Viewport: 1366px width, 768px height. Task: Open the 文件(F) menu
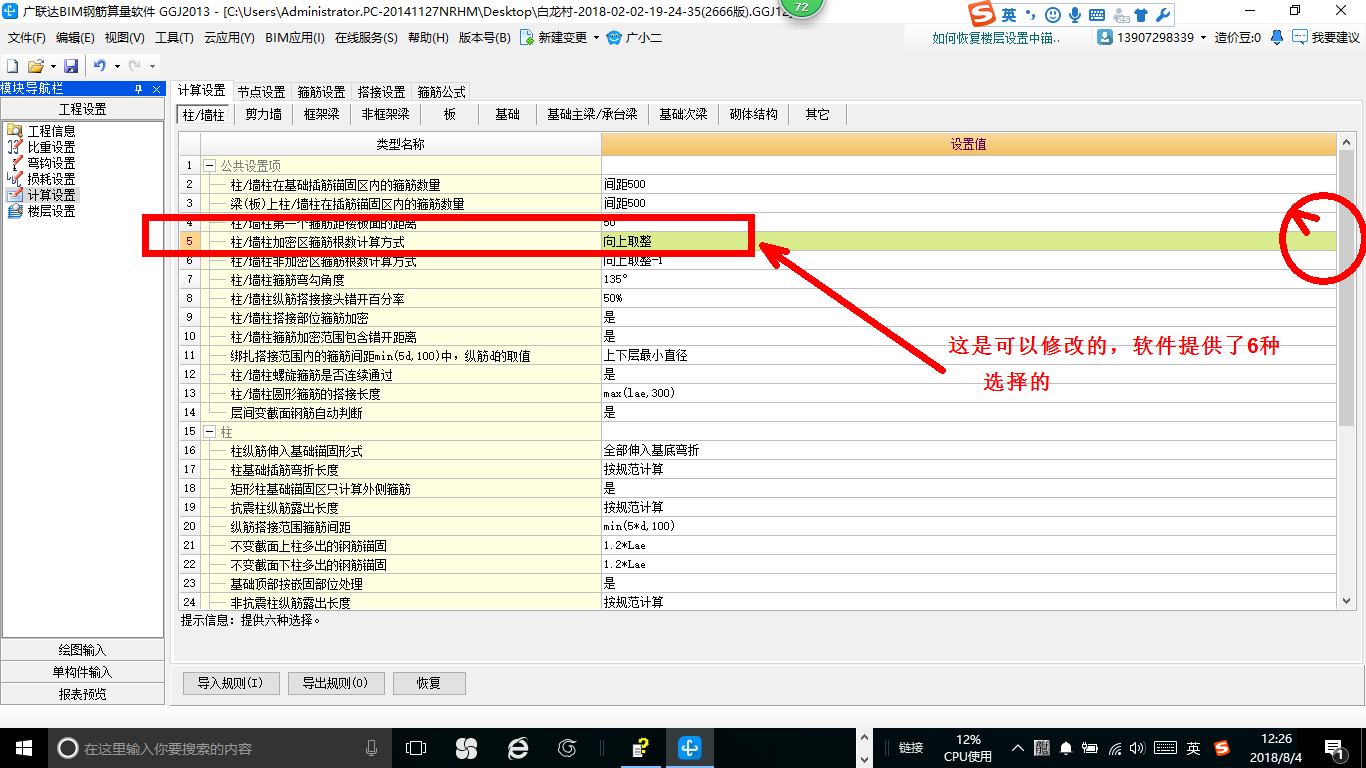pyautogui.click(x=27, y=38)
